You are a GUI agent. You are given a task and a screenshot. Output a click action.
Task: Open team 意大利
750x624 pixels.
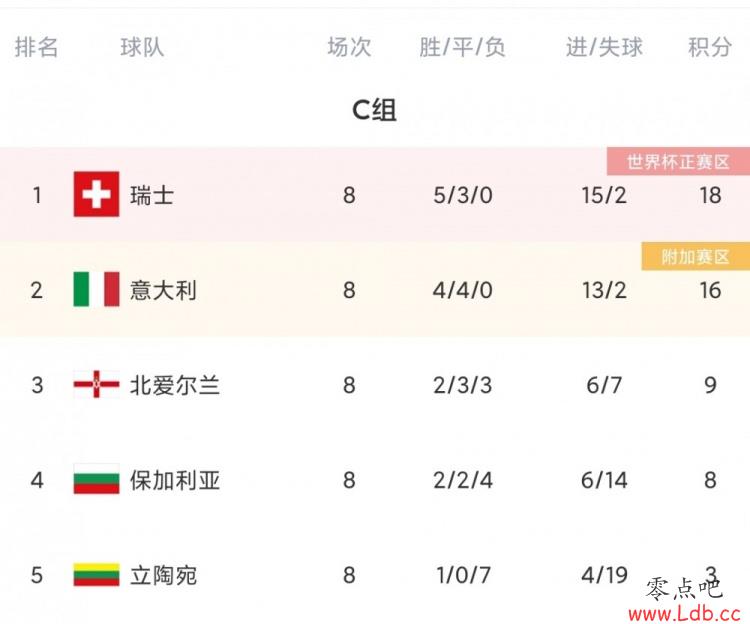[x=163, y=290]
